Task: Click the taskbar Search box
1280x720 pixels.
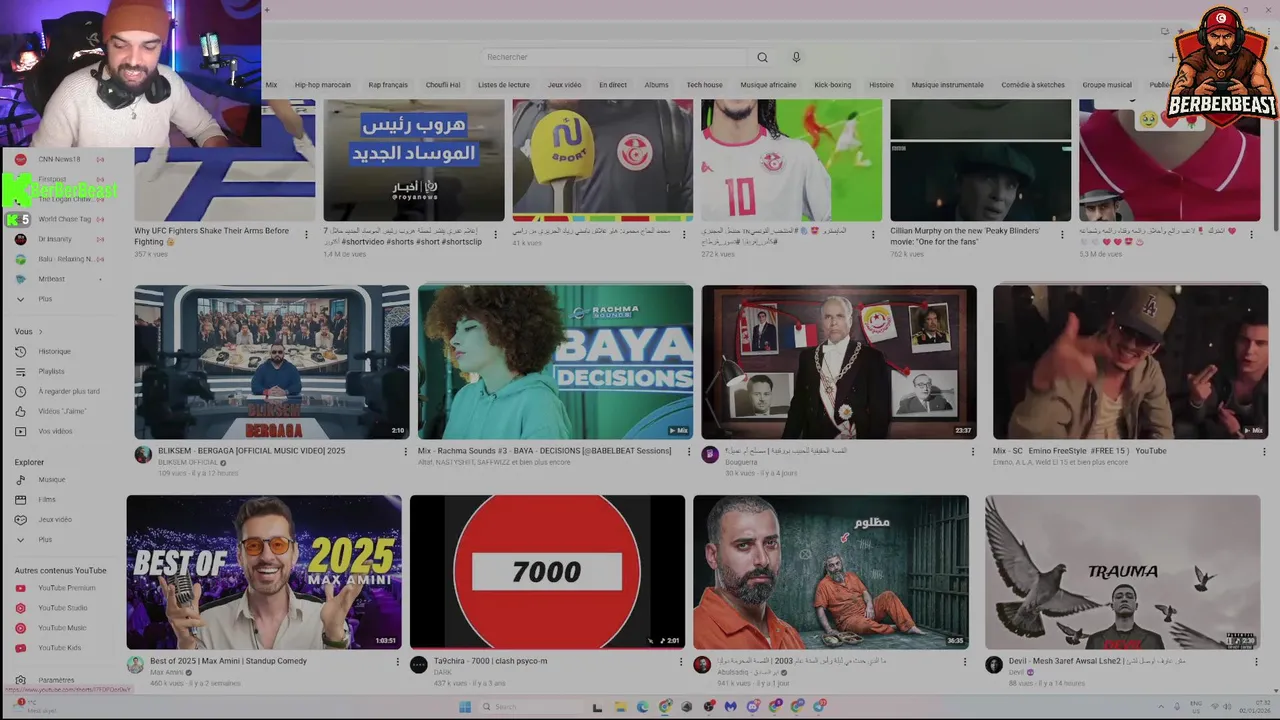Action: pyautogui.click(x=530, y=707)
